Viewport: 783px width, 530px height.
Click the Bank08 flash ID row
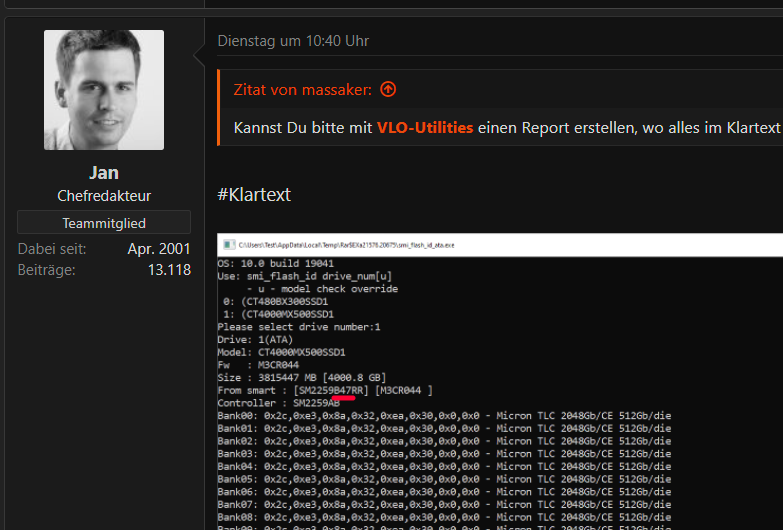click(444, 518)
